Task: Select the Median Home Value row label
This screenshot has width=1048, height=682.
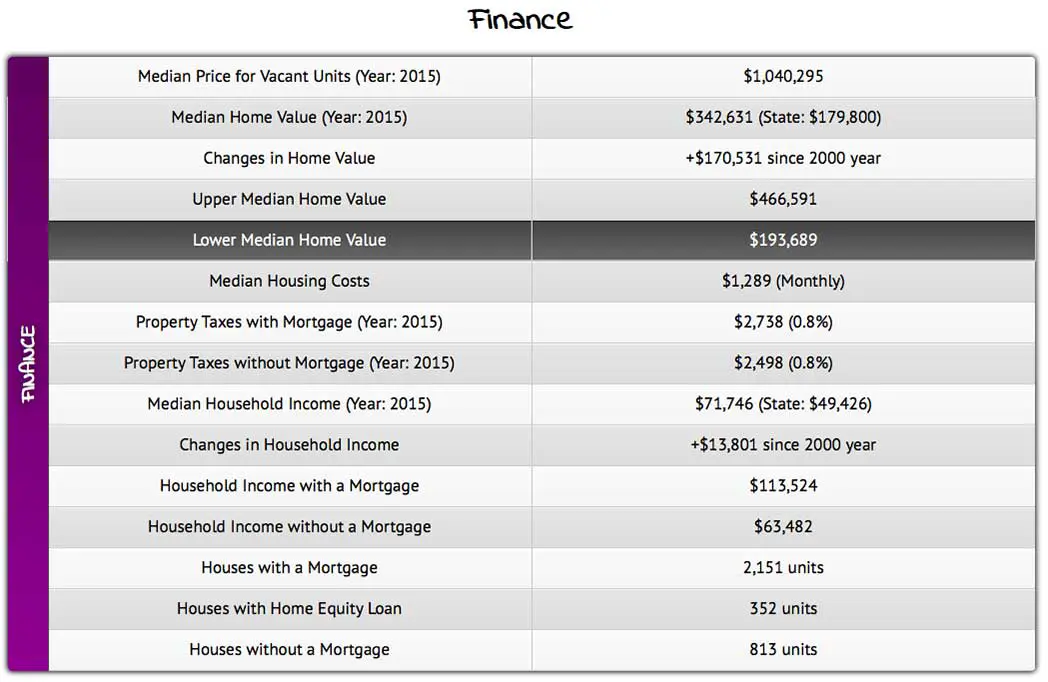Action: pos(289,117)
